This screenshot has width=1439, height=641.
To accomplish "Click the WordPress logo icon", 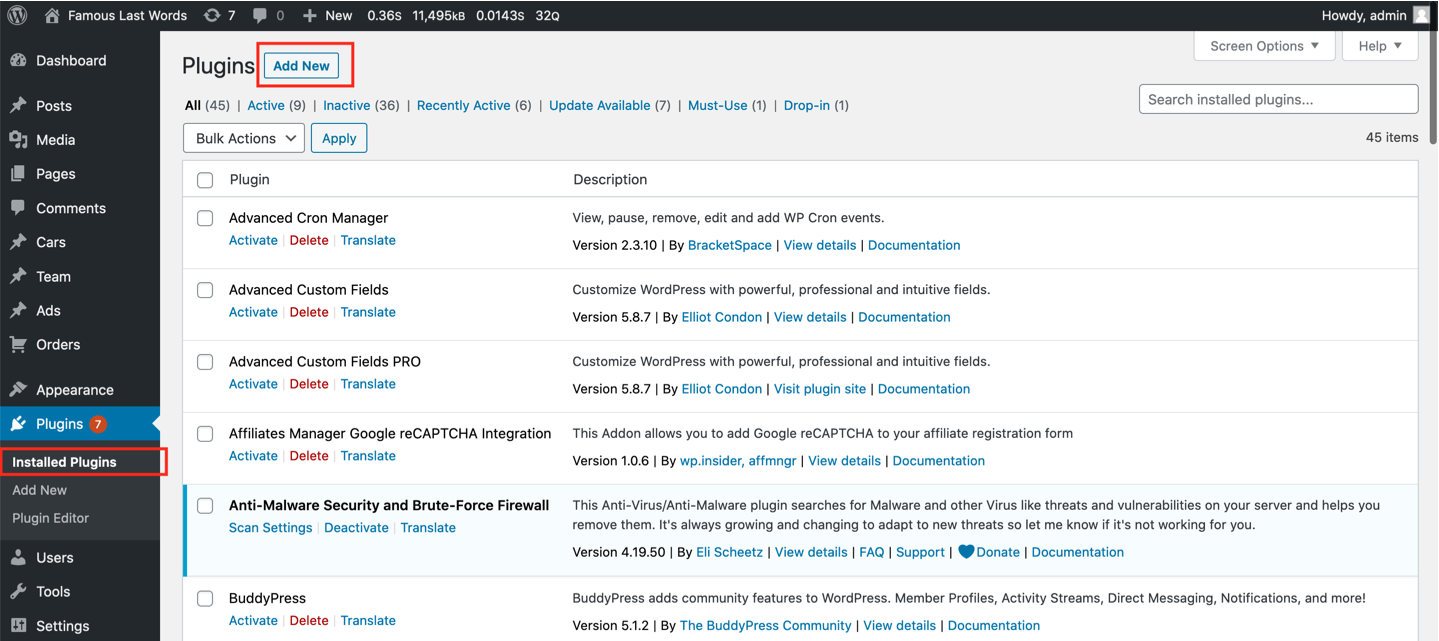I will tap(17, 15).
